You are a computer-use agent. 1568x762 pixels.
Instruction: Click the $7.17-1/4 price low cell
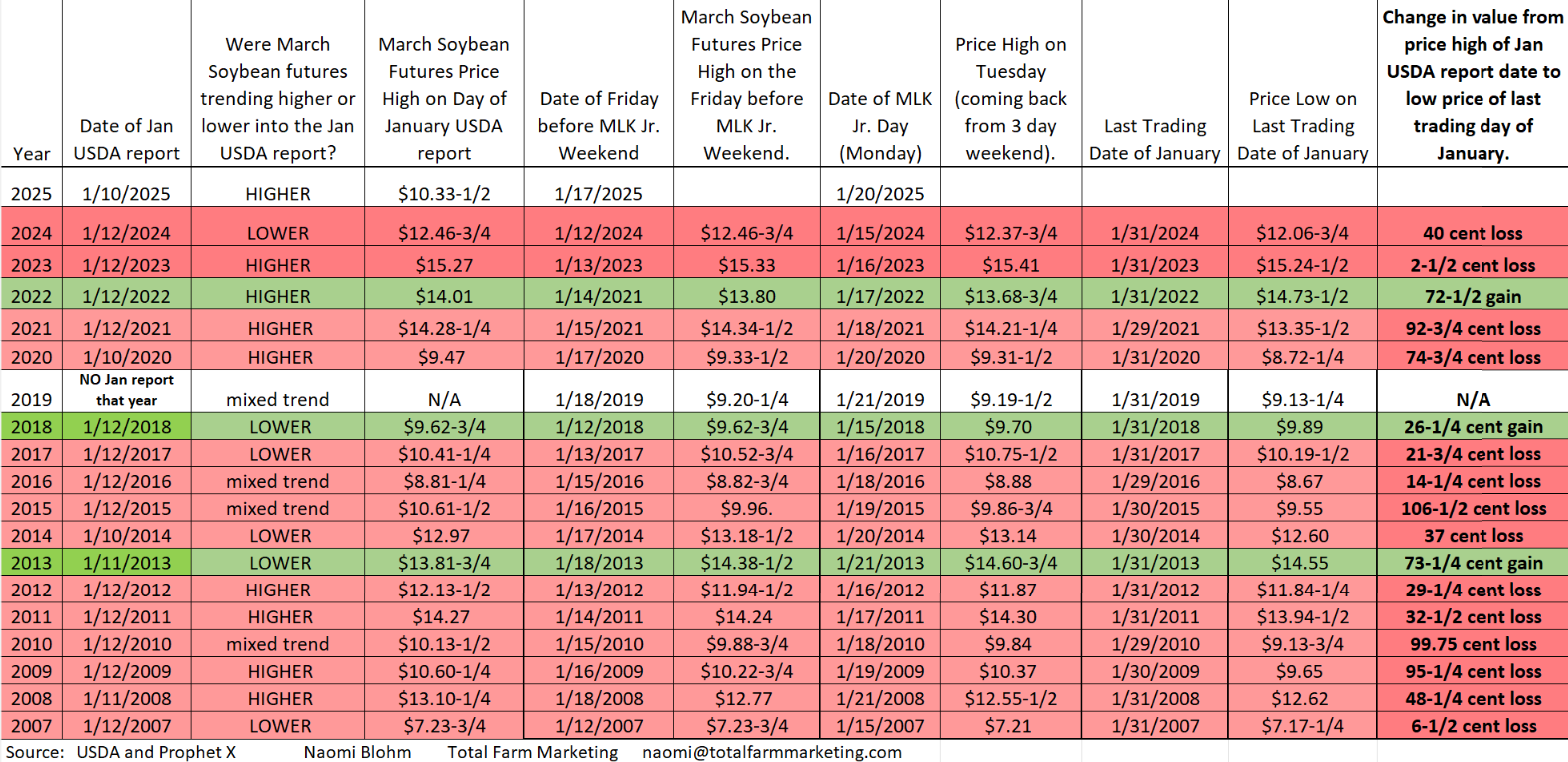tap(1303, 725)
